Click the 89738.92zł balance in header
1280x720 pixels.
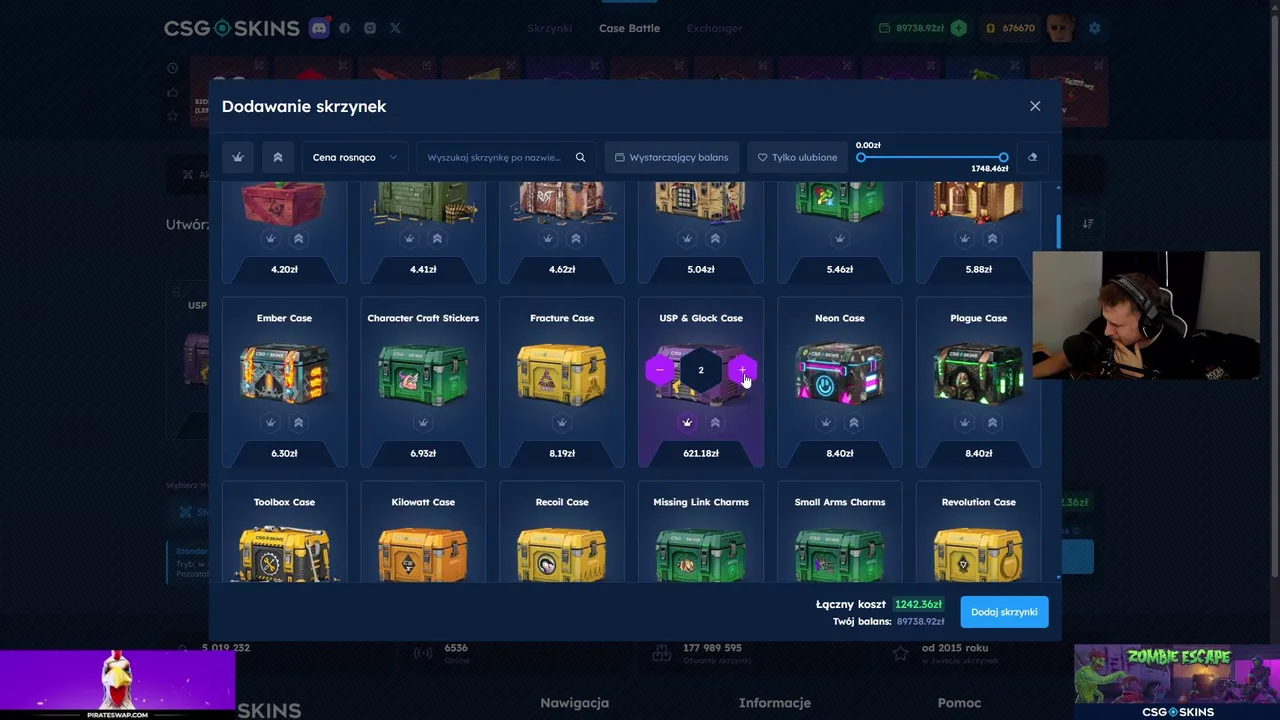pyautogui.click(x=919, y=28)
